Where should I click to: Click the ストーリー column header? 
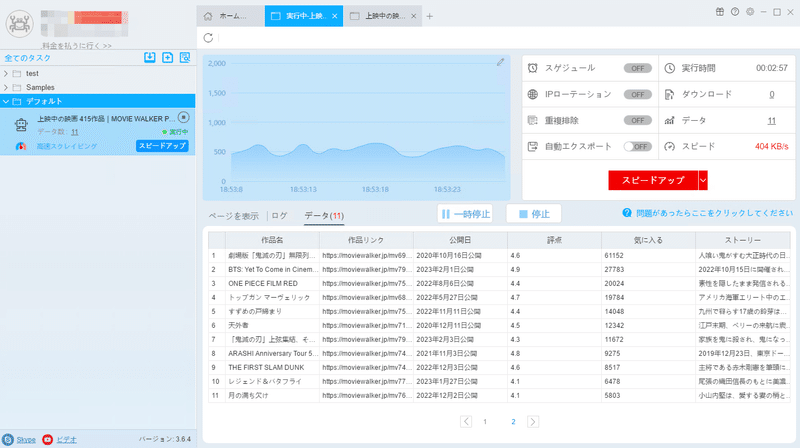point(743,240)
